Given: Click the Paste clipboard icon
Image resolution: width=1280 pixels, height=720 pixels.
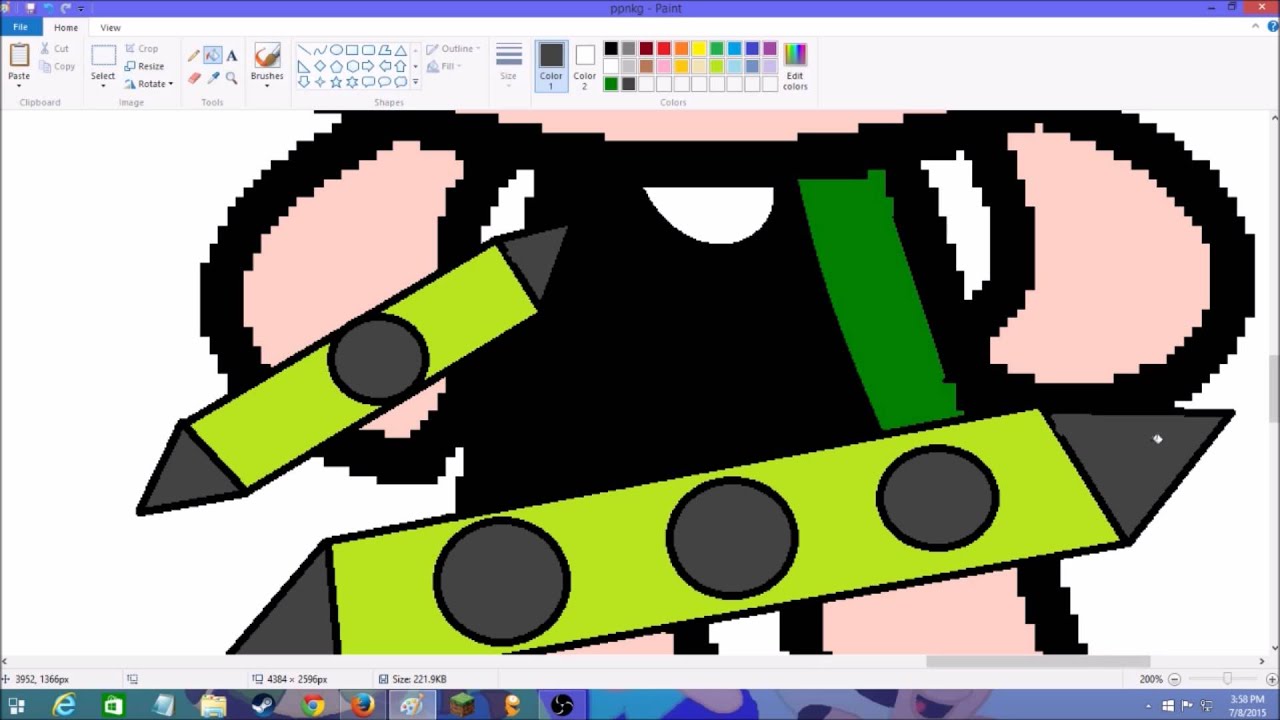Looking at the screenshot, I should click(x=19, y=56).
